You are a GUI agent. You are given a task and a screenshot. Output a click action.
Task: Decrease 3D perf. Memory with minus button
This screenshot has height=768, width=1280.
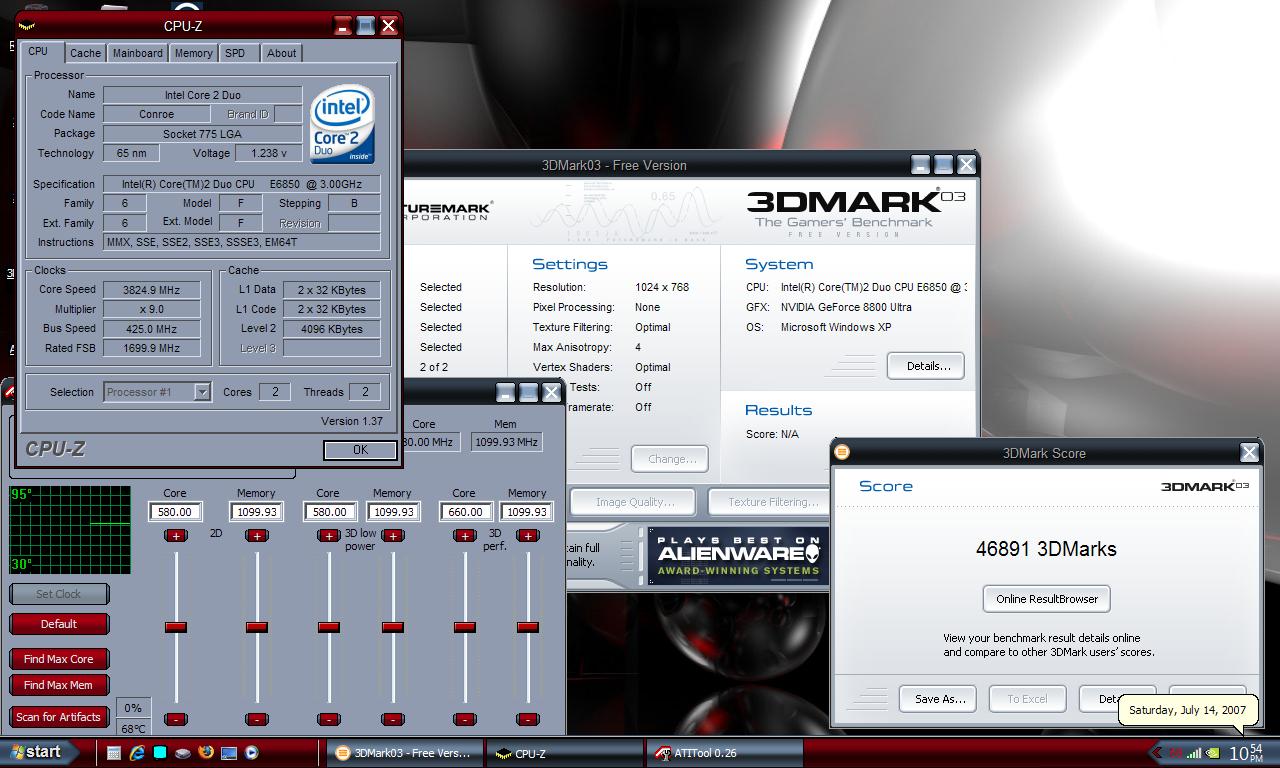[x=527, y=719]
